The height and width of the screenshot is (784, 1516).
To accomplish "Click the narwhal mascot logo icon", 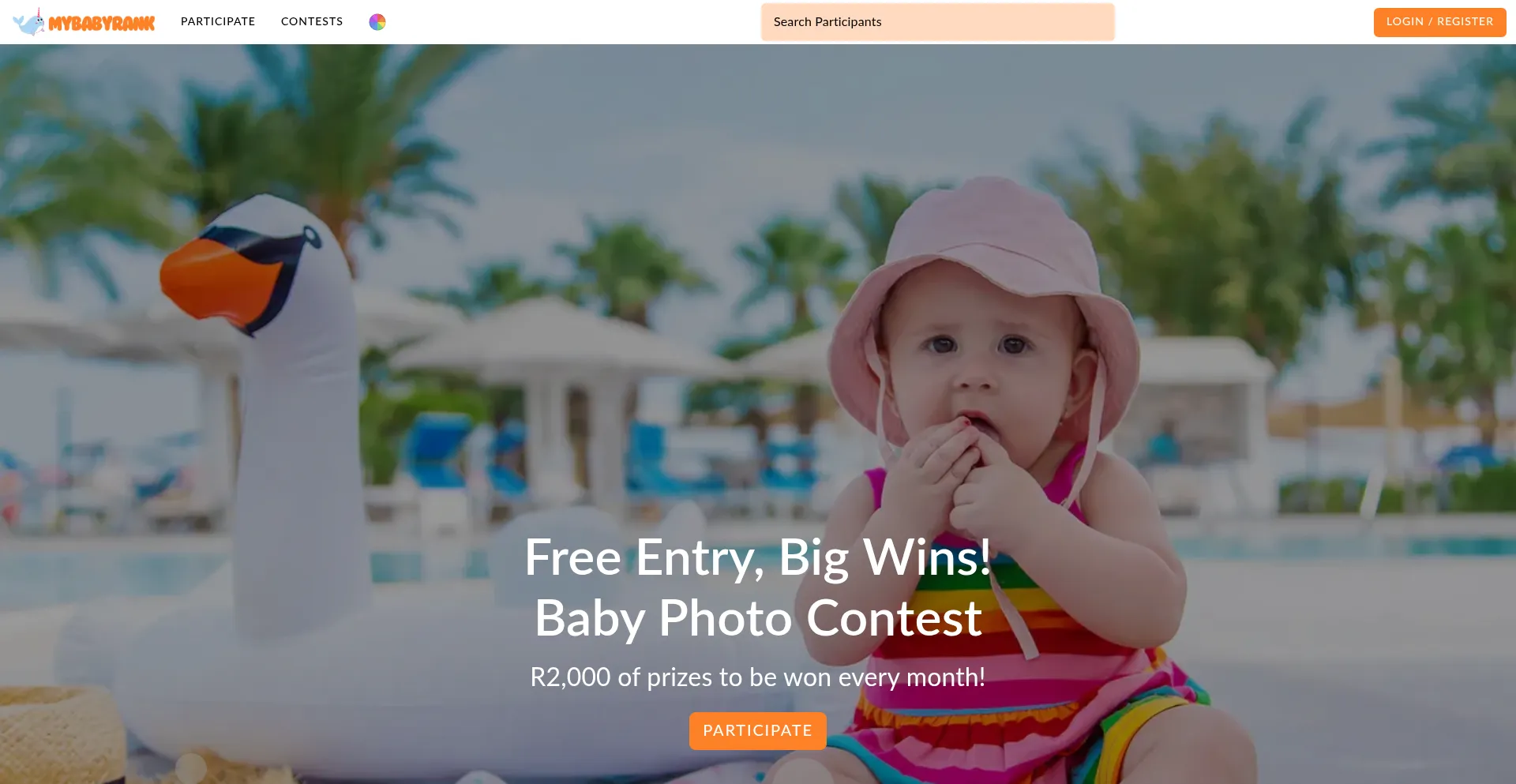I will click(x=29, y=21).
